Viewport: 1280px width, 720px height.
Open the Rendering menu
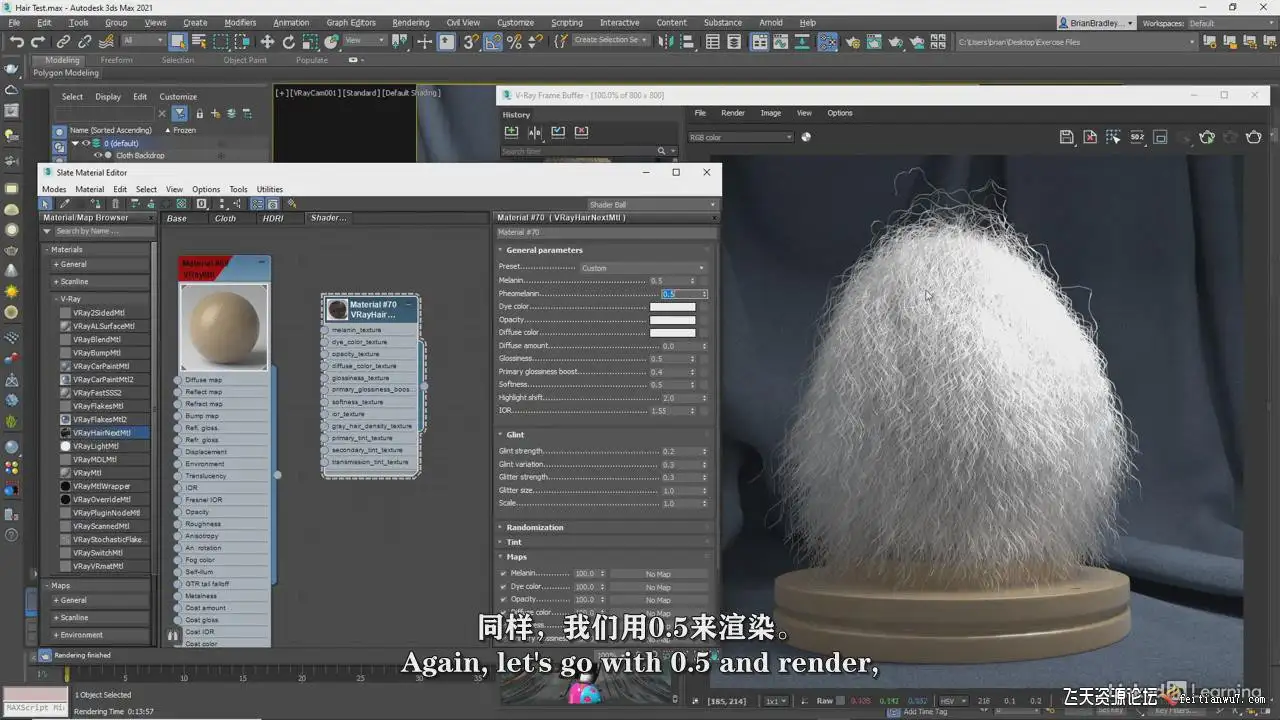click(x=410, y=22)
